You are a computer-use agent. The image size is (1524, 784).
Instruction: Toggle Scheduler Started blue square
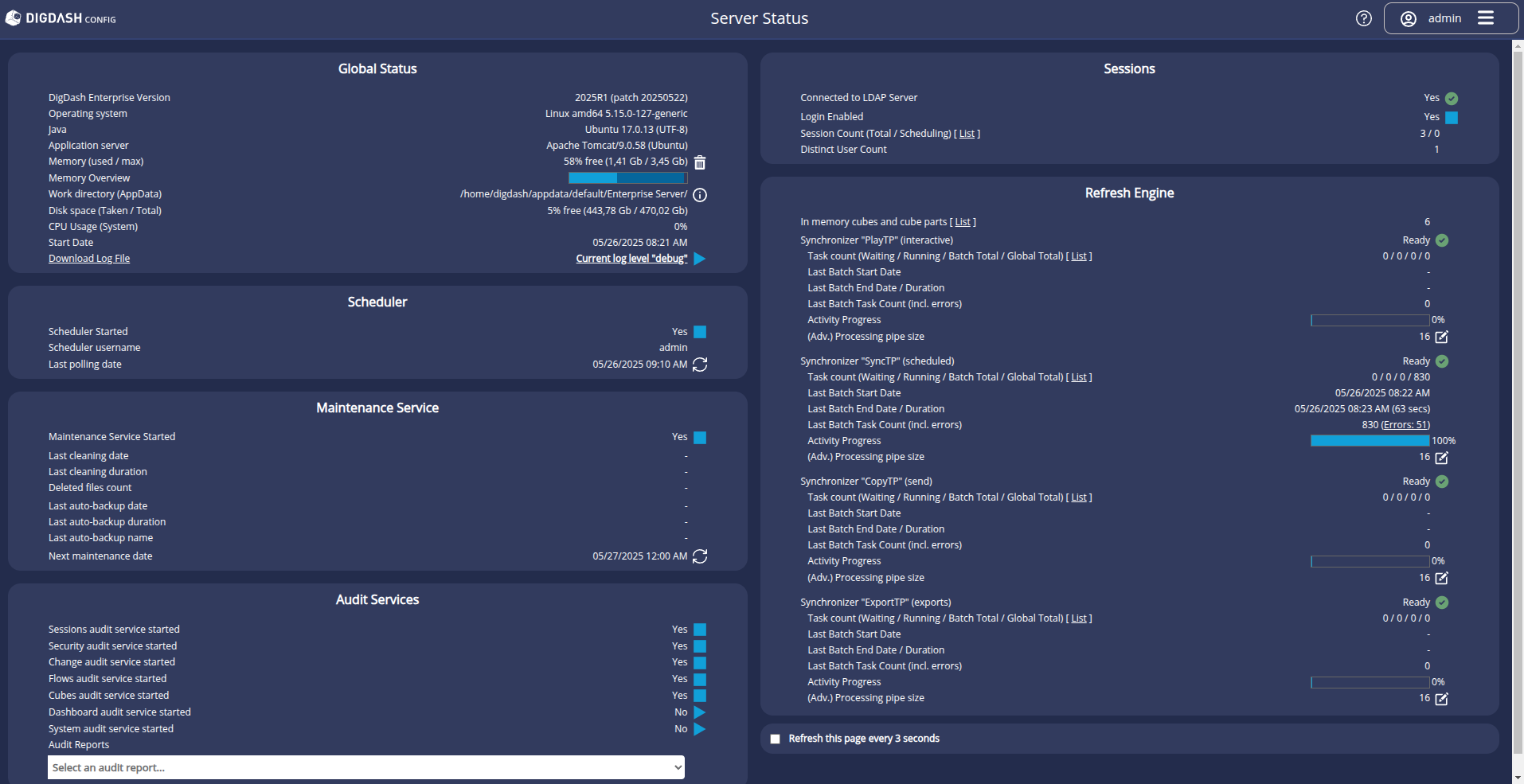point(700,332)
